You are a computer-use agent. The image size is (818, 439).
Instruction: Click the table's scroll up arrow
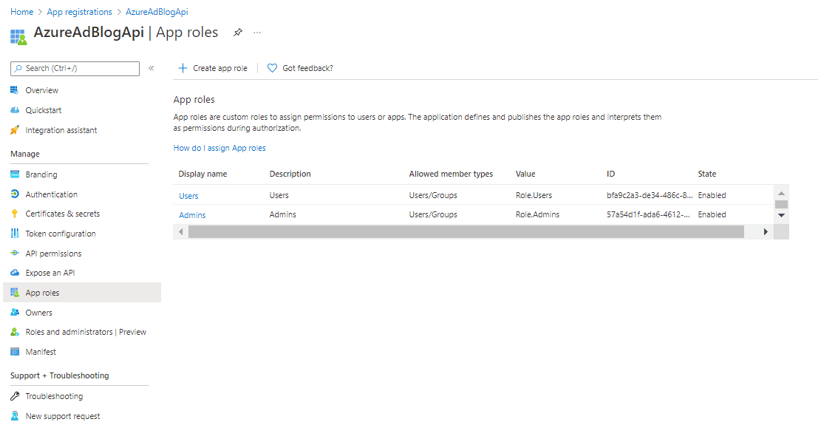pyautogui.click(x=781, y=193)
